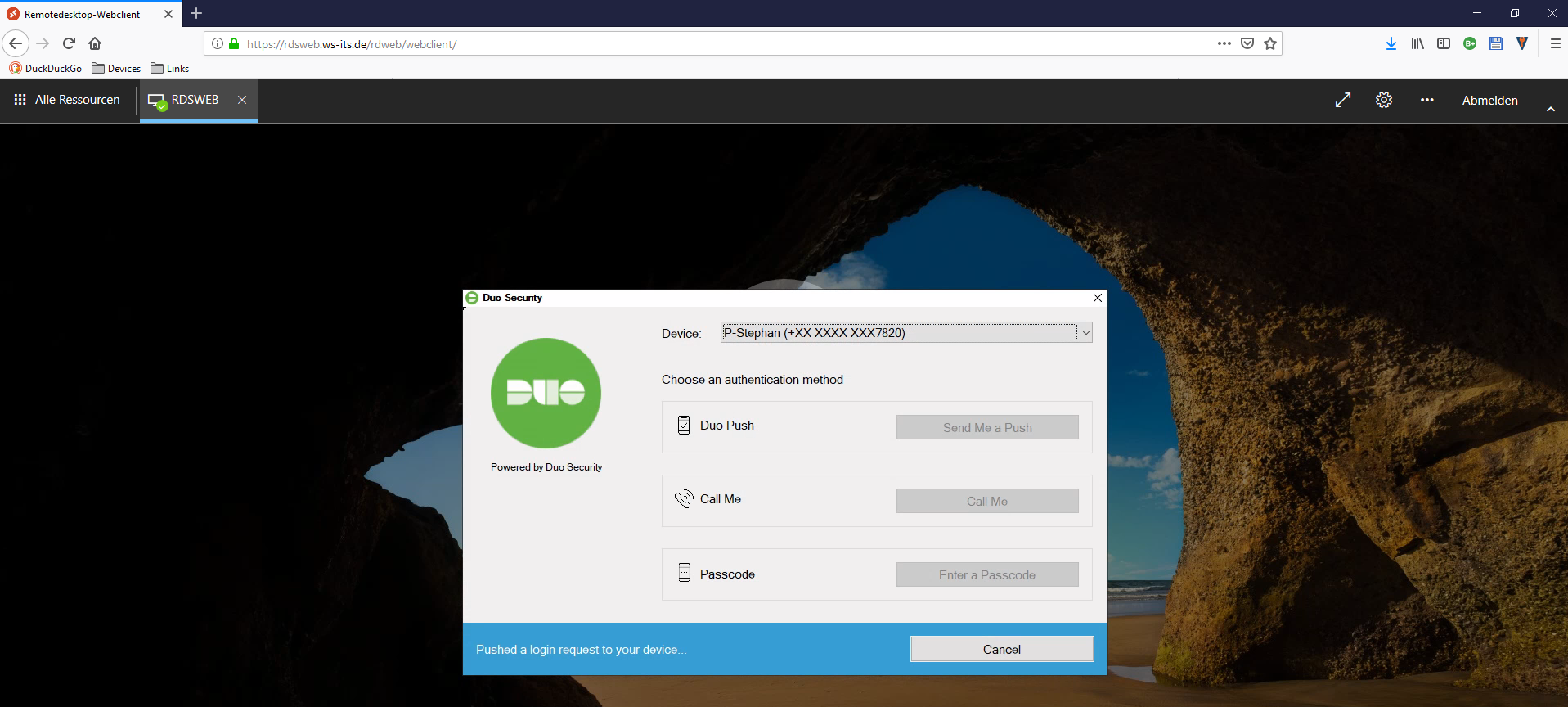Cancel the pushed login request
The height and width of the screenshot is (707, 1568).
pyautogui.click(x=1002, y=649)
